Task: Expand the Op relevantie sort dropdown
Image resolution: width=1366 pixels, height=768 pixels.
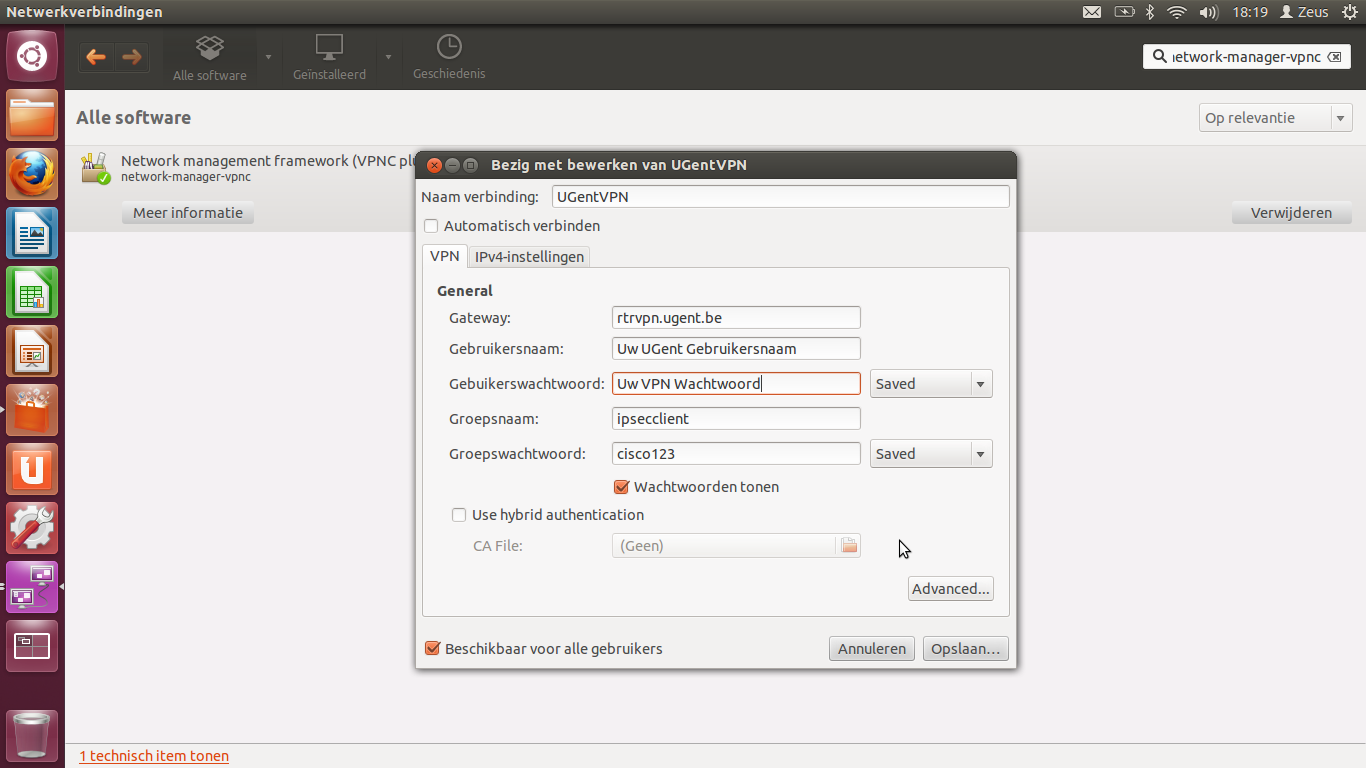Action: 1275,118
